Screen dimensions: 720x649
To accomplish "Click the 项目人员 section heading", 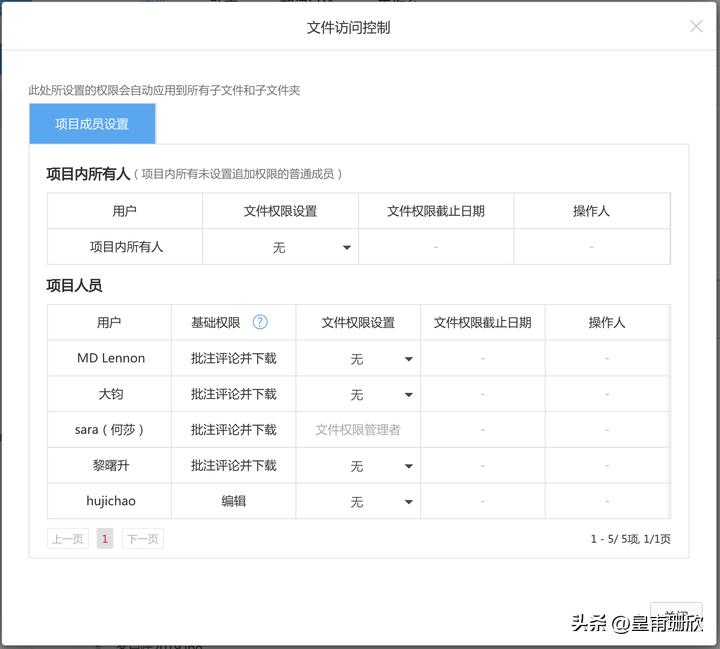I will 74,285.
